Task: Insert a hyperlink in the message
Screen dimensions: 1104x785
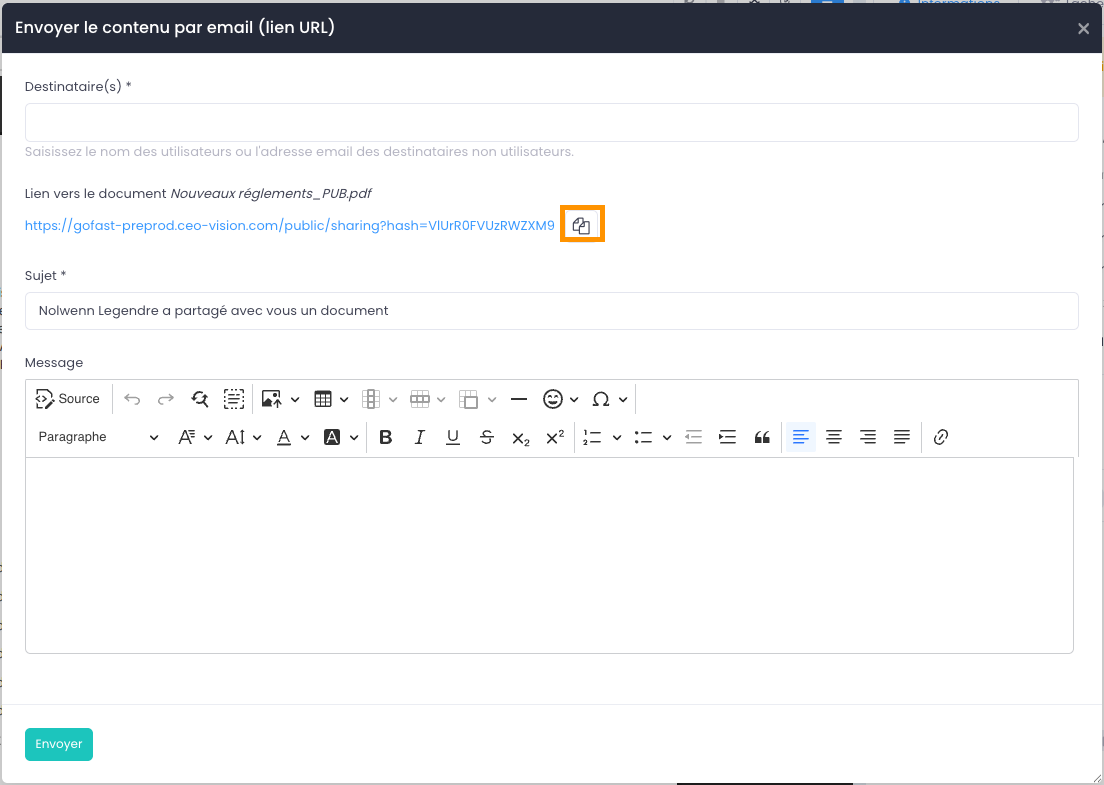Action: click(940, 437)
